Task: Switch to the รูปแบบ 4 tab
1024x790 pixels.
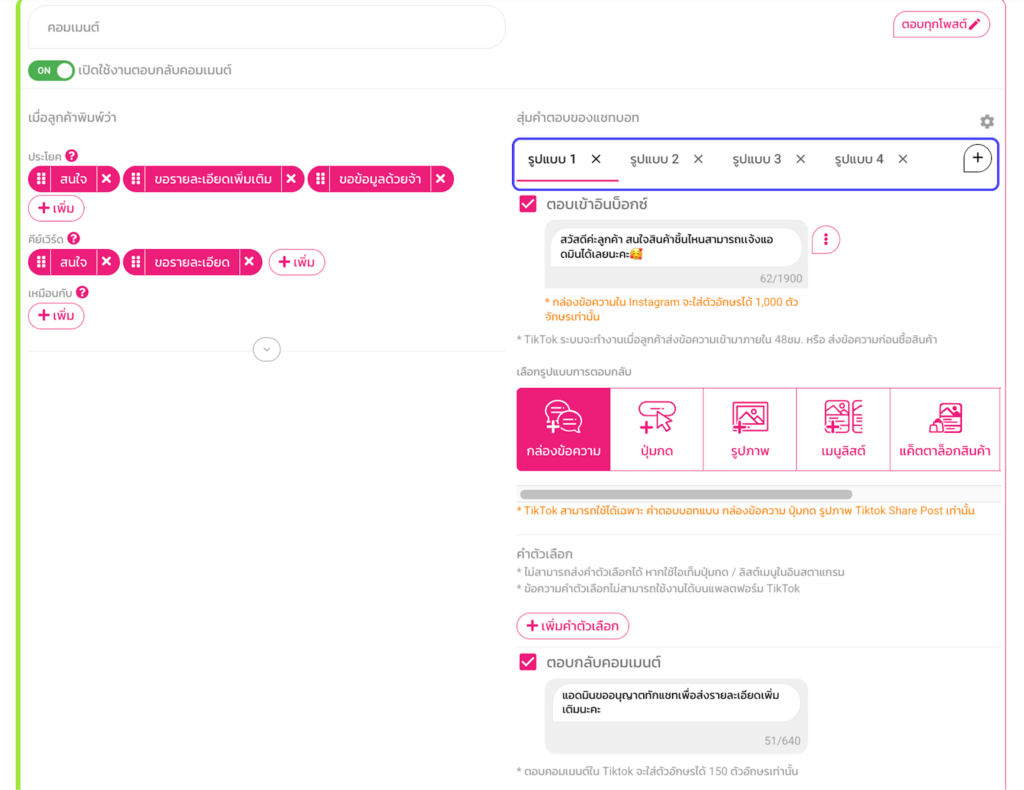Action: 859,159
